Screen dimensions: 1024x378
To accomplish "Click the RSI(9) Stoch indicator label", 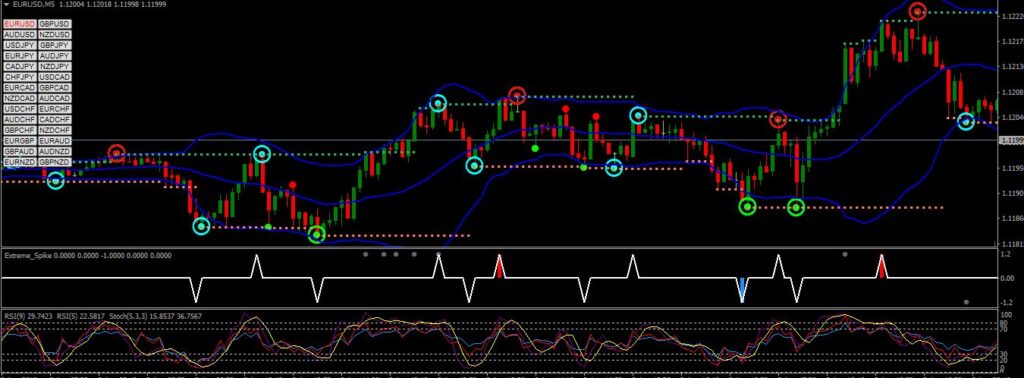I will pos(103,316).
